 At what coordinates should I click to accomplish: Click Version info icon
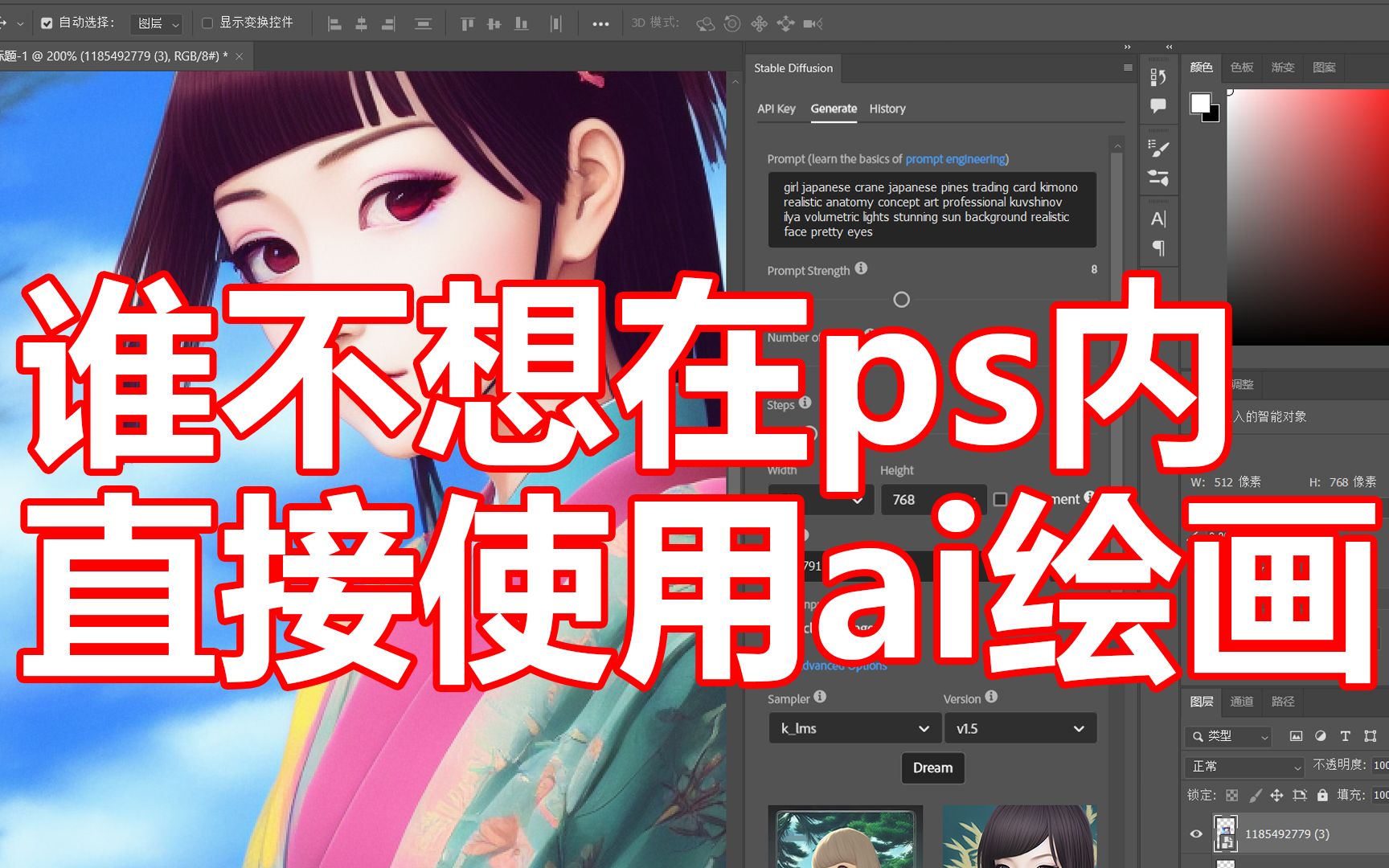click(991, 697)
